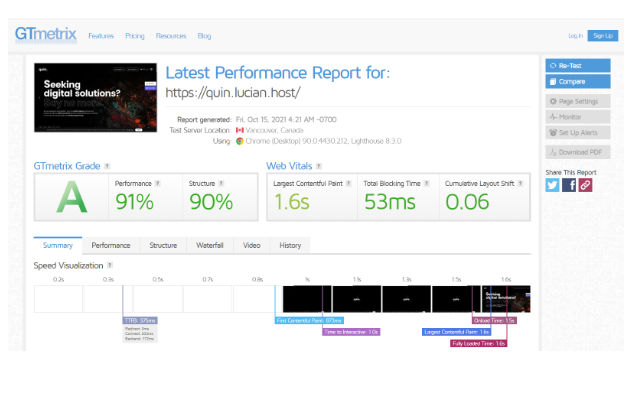Copy report link icon
635x393 pixels.
click(585, 185)
